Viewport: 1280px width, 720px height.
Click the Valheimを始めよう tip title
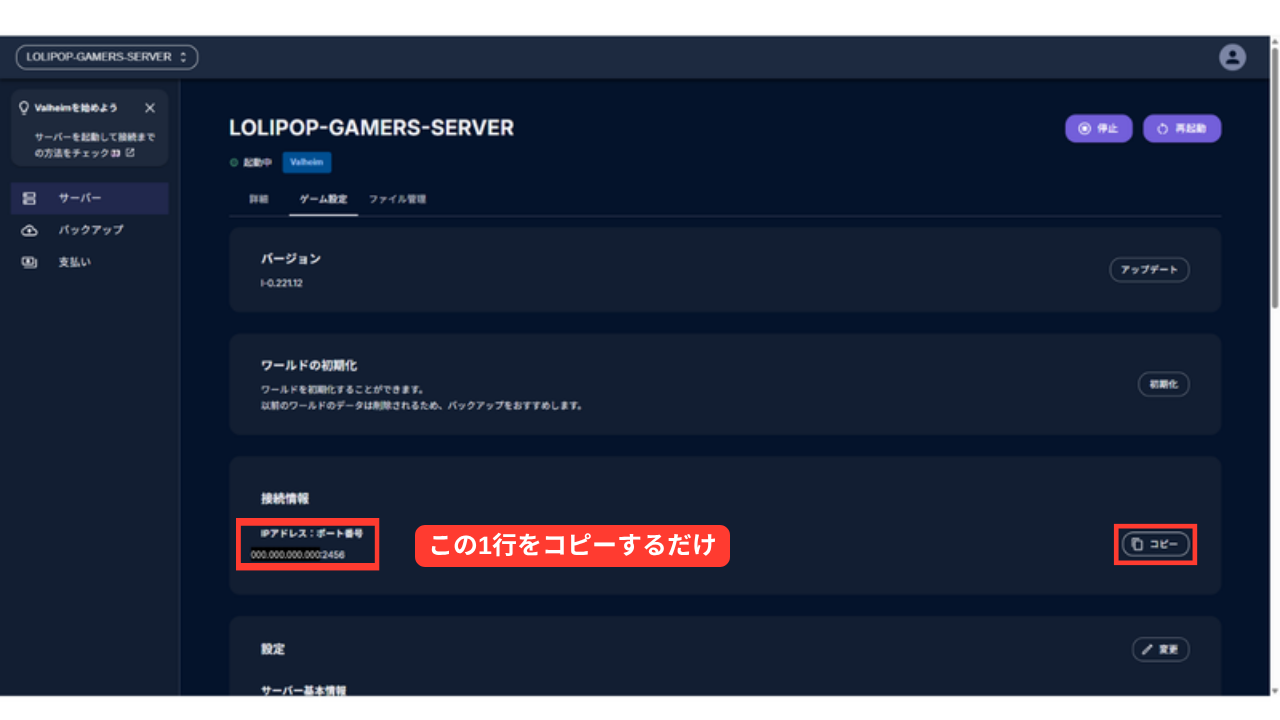[x=76, y=108]
